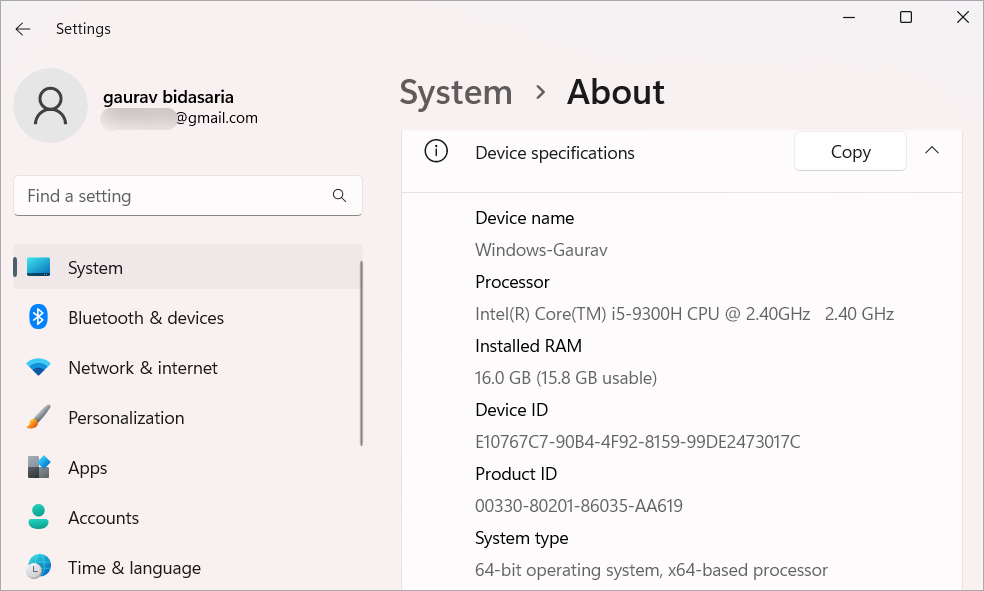Click the Find a setting search box
984x591 pixels.
click(188, 196)
